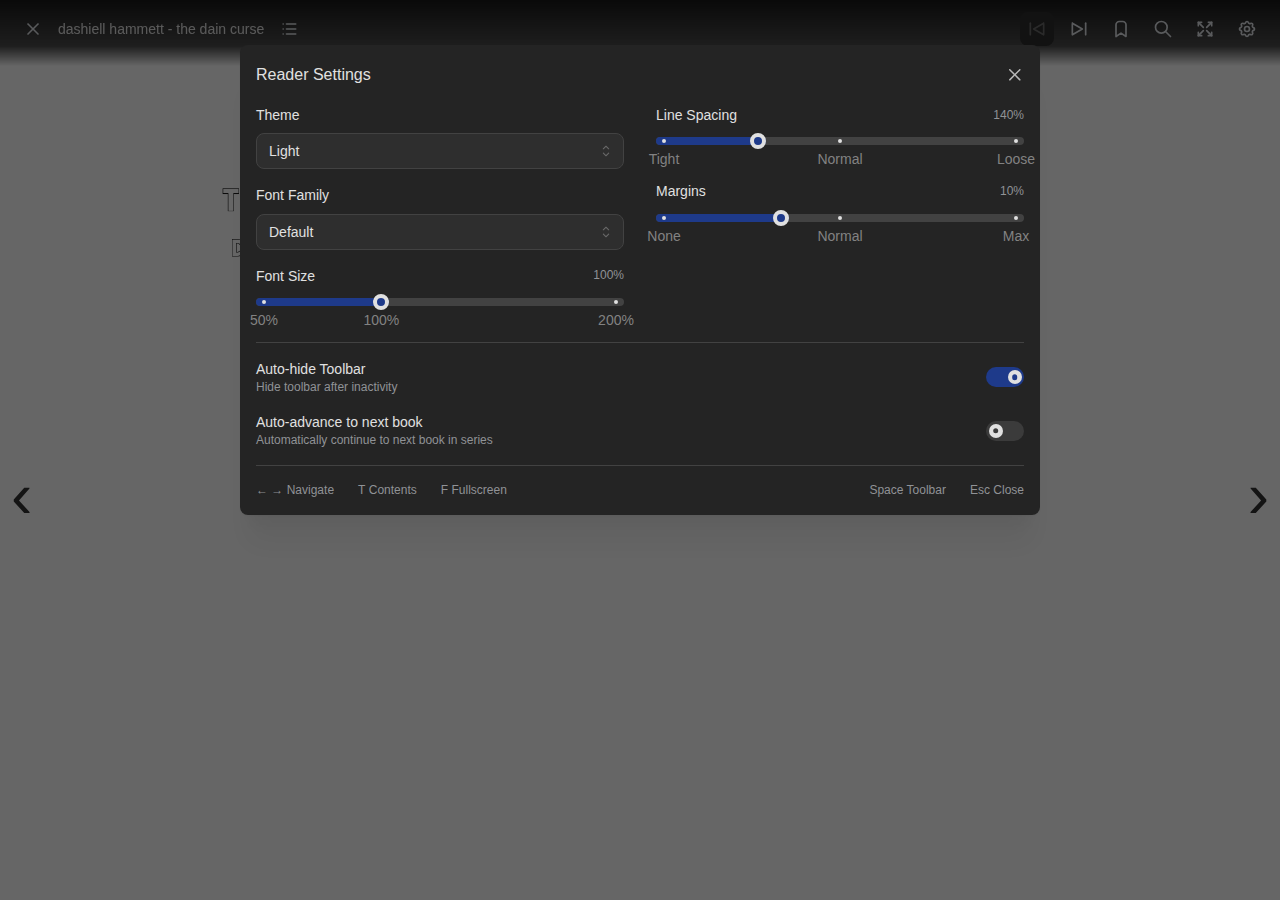The image size is (1280, 900).
Task: Turn off toolbar hiding after inactivity
Action: pos(1005,377)
